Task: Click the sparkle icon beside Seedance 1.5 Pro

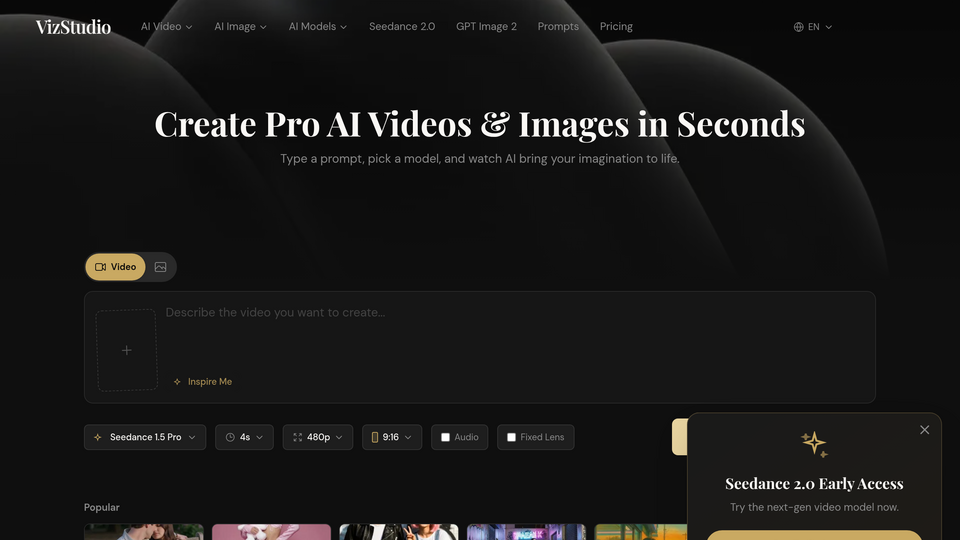Action: coord(97,437)
